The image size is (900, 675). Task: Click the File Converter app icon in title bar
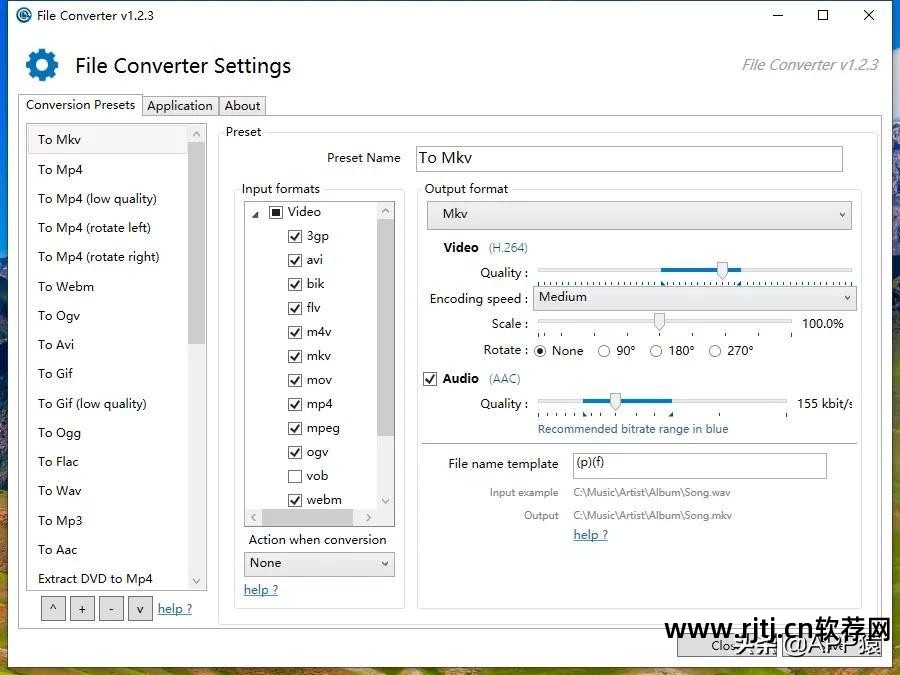(24, 15)
